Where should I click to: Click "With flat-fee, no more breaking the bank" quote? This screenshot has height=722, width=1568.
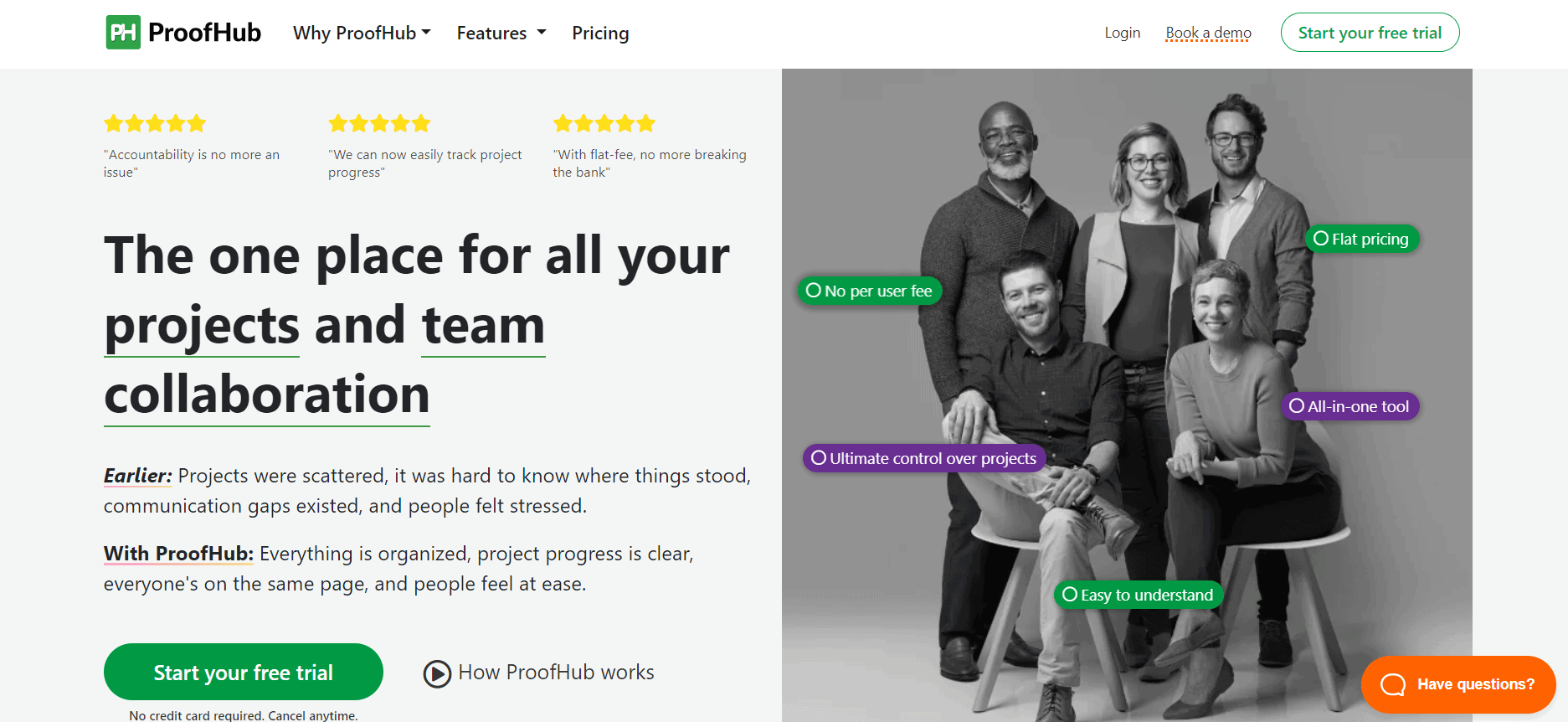tap(650, 163)
